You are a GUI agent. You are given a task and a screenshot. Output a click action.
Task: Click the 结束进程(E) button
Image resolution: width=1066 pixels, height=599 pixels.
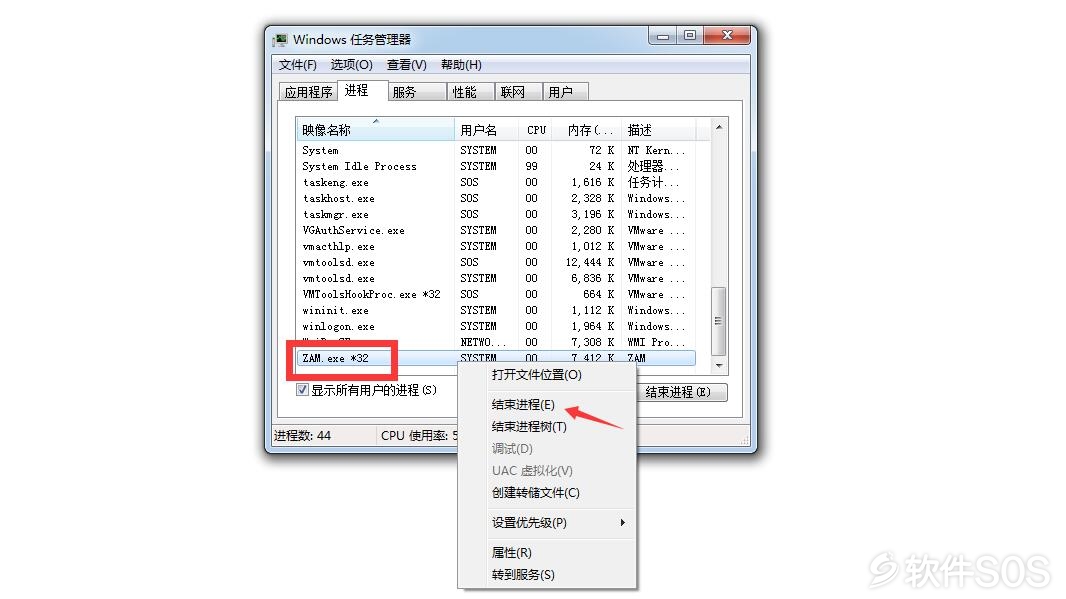coord(683,392)
